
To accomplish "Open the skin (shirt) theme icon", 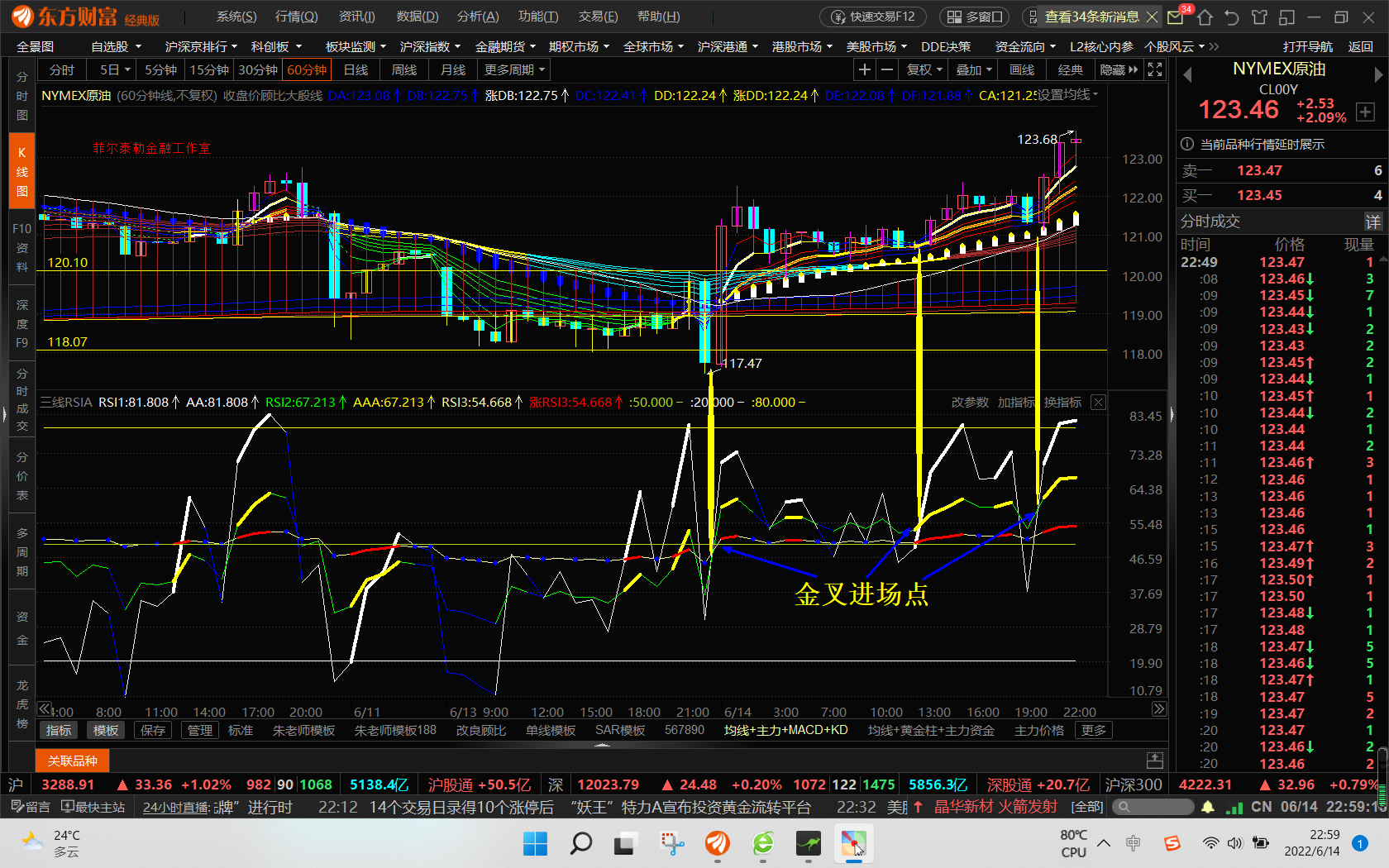I will [1259, 17].
